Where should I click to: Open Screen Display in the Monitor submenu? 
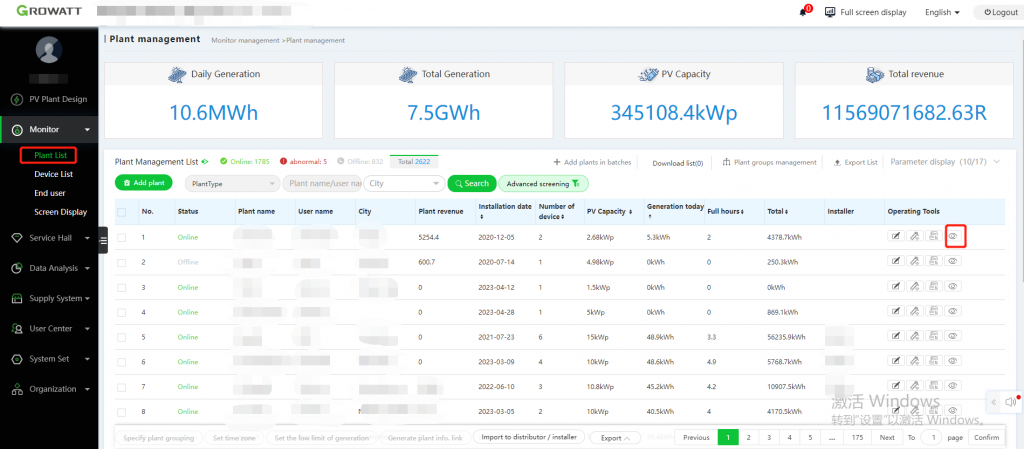click(x=61, y=212)
